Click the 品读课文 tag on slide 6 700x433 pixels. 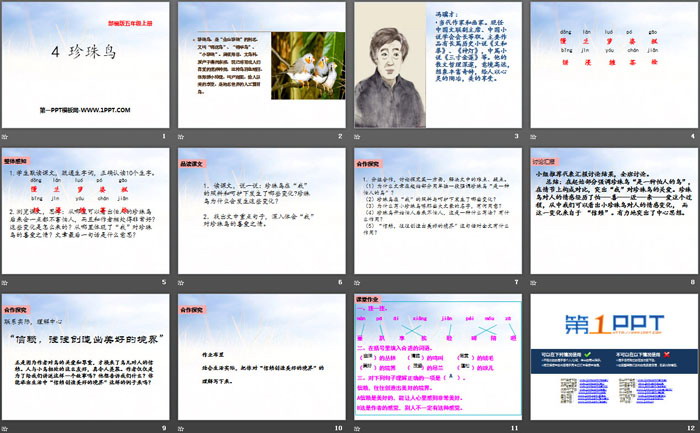[192, 164]
